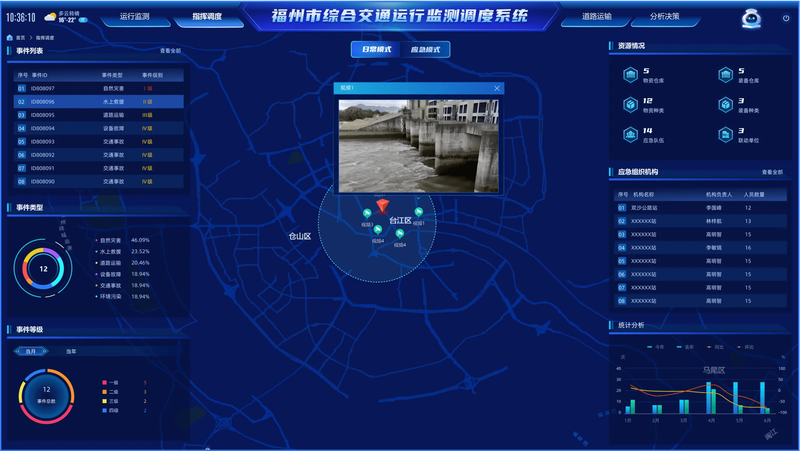The width and height of the screenshot is (800, 451).
Task: Click the 环境污染 legend entry in 事件类型
Action: (122, 296)
